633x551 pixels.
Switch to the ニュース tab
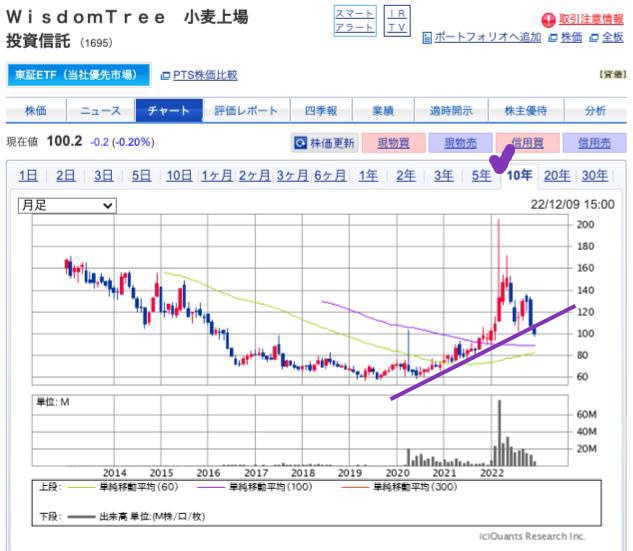pyautogui.click(x=101, y=110)
